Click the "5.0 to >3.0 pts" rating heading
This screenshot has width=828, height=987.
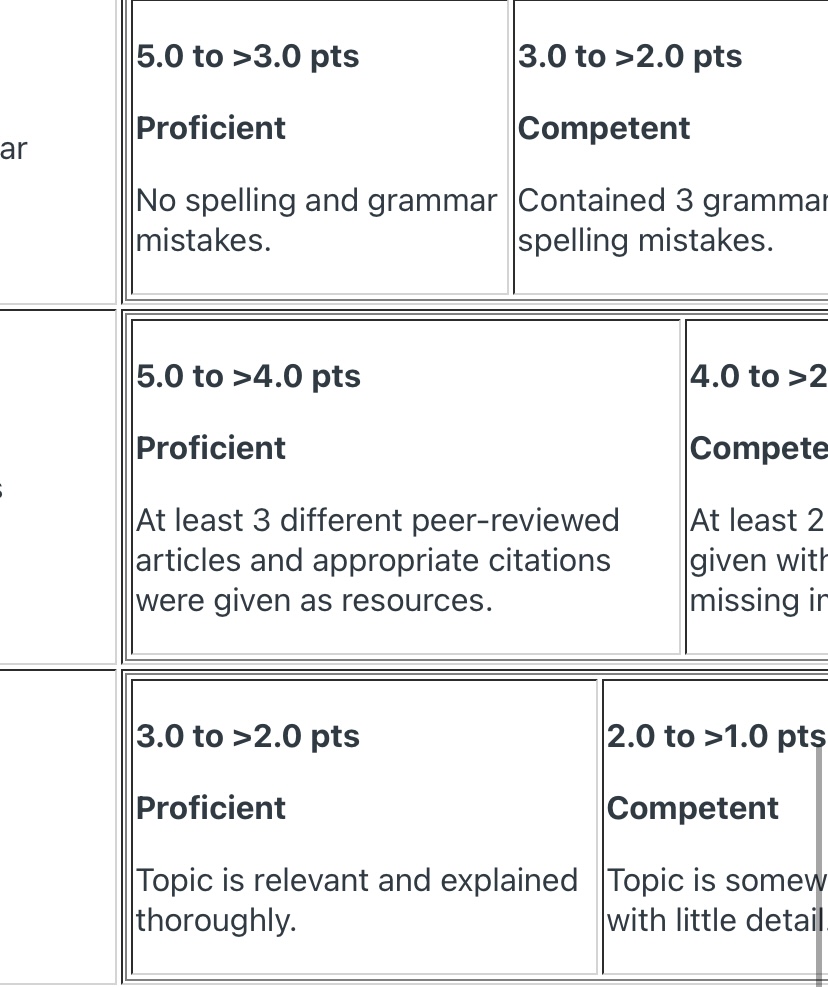click(247, 56)
